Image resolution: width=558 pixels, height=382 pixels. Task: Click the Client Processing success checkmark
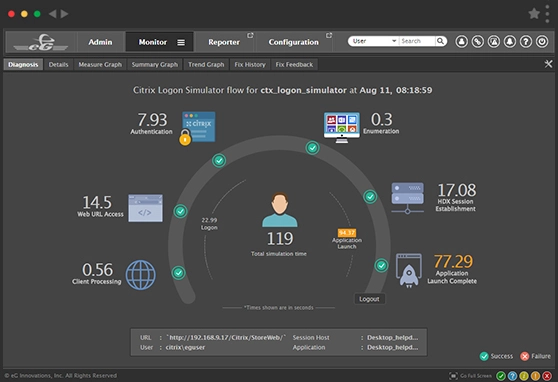tap(178, 273)
